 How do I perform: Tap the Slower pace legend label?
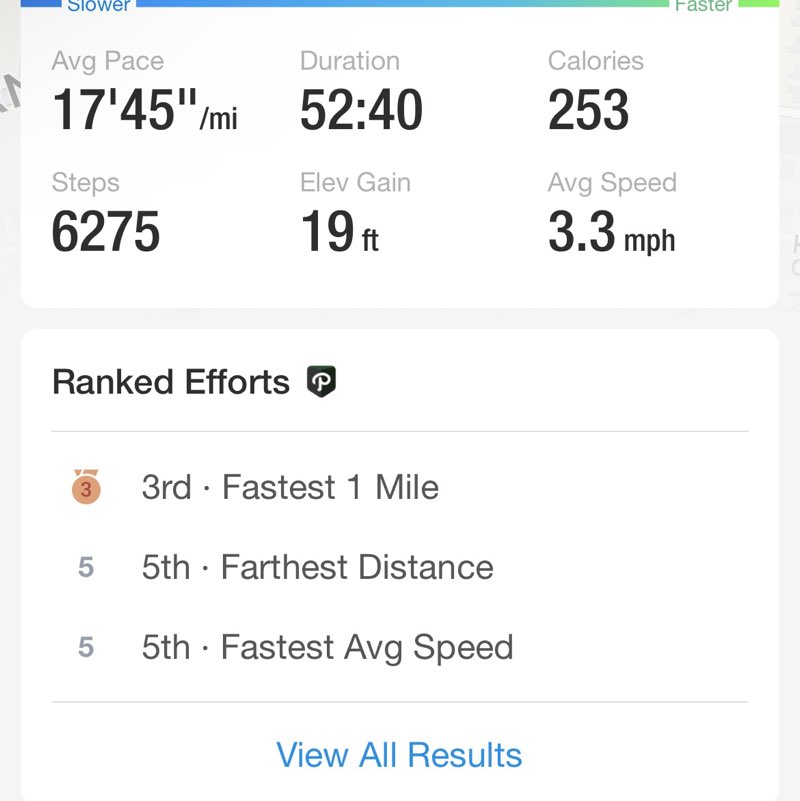click(x=98, y=6)
